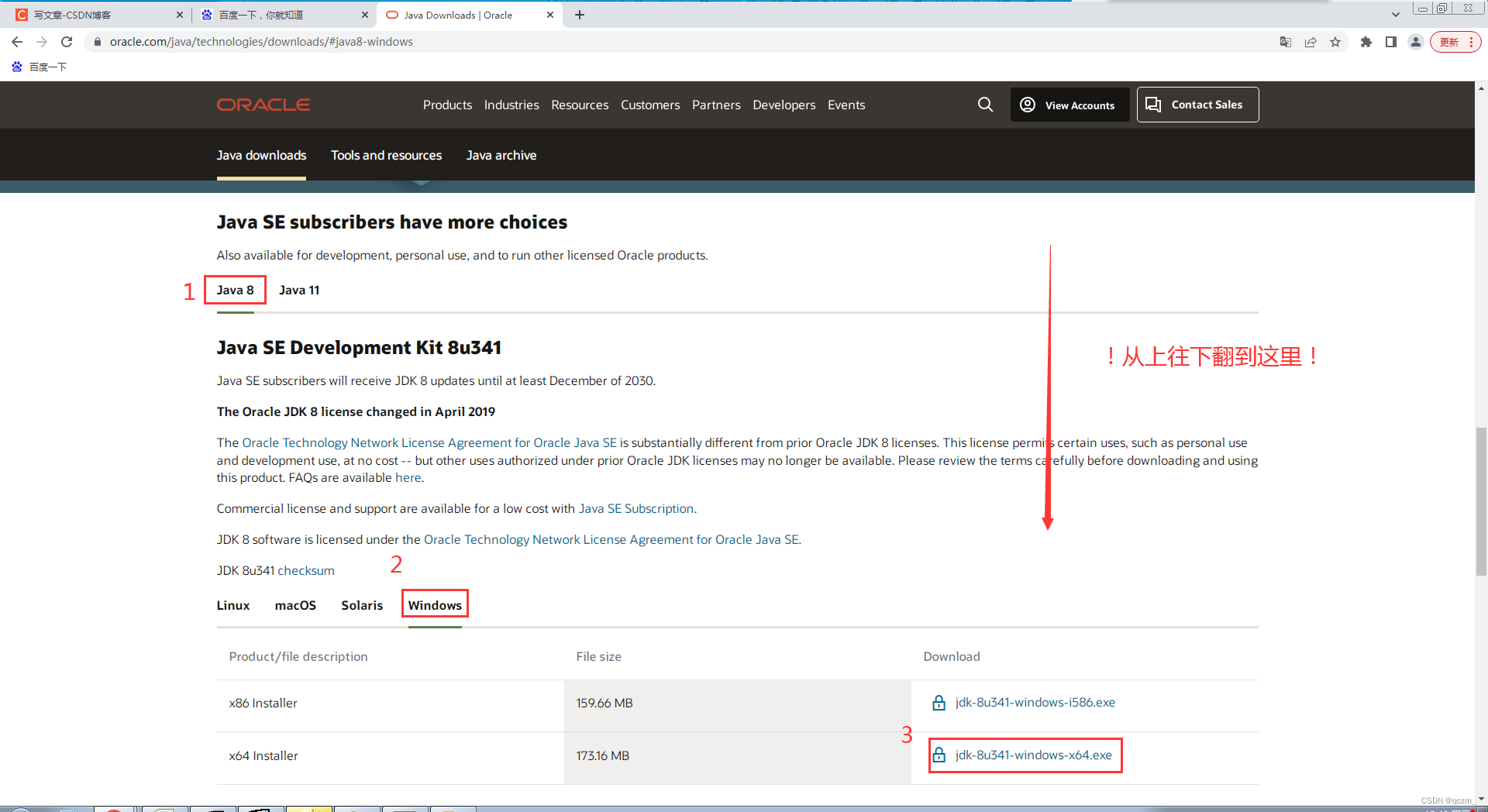The width and height of the screenshot is (1488, 812).
Task: Open Oracle Technology Network License Agreement link in paragraph
Action: (x=429, y=442)
